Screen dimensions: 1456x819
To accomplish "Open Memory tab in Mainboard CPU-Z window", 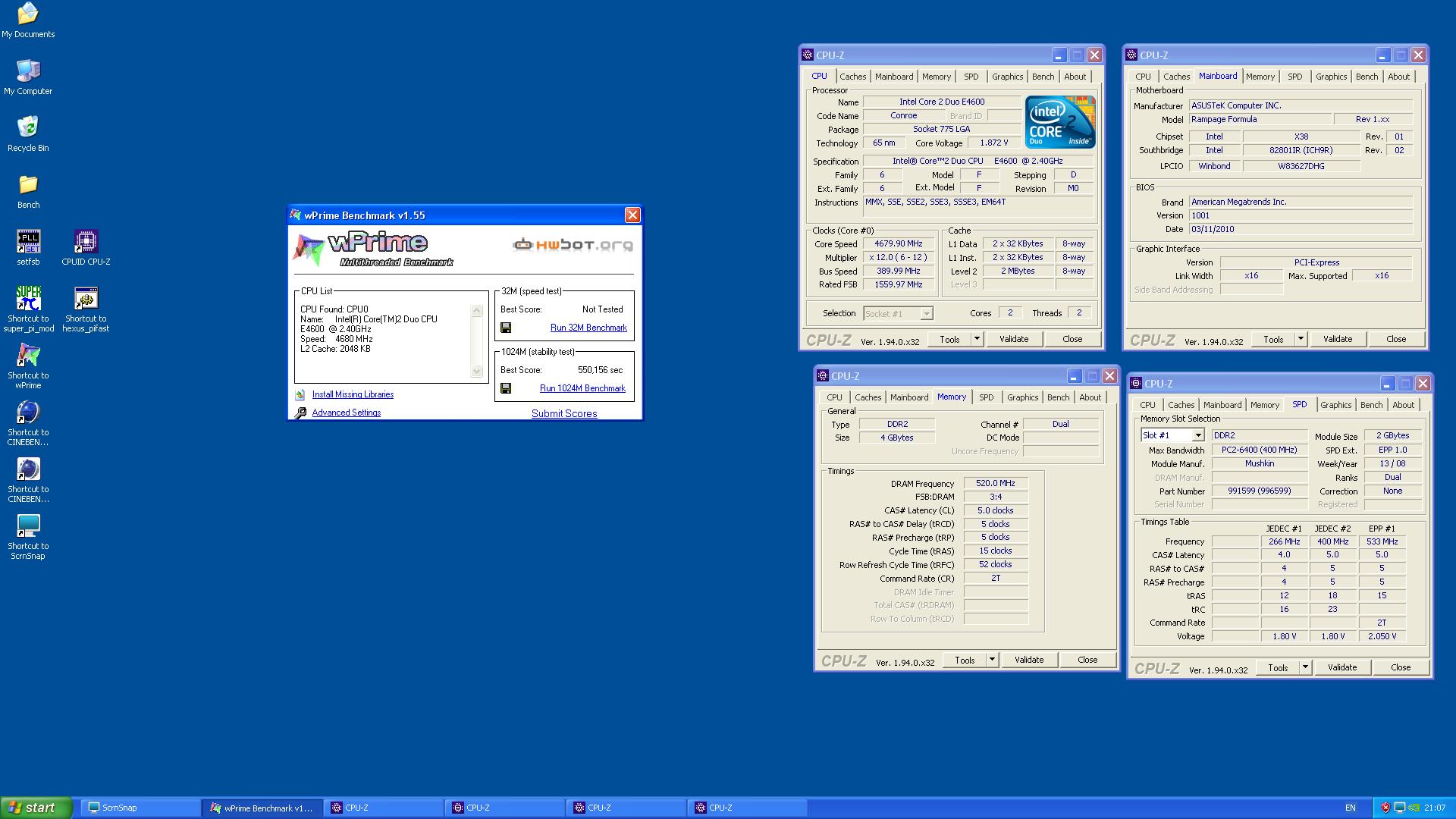I will (1260, 77).
